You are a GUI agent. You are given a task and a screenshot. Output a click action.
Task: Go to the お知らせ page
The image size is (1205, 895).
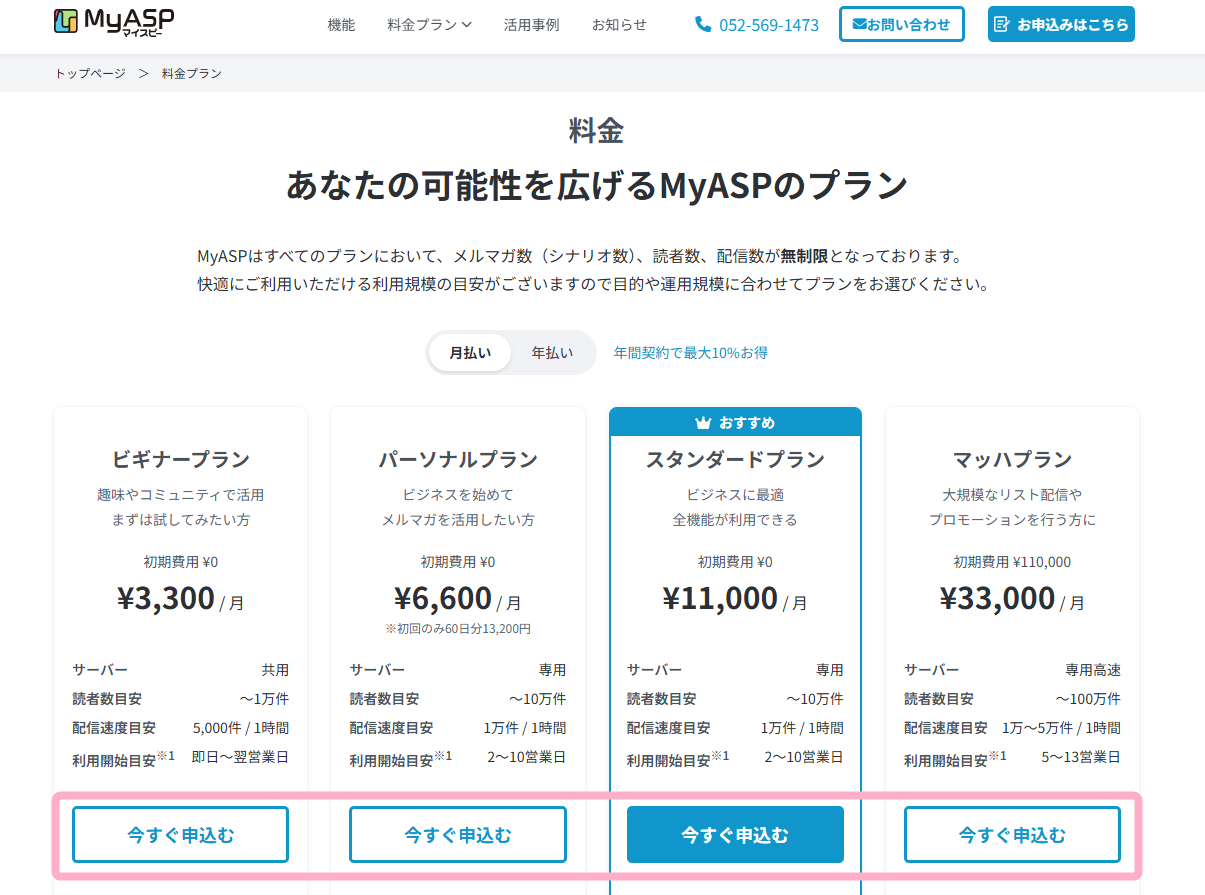coord(619,25)
